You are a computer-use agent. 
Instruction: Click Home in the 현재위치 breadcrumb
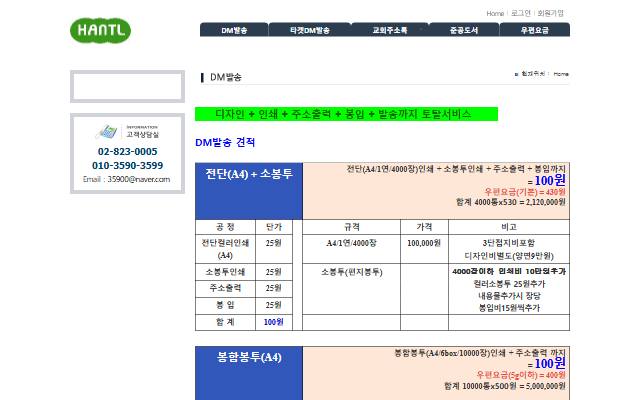pyautogui.click(x=561, y=74)
